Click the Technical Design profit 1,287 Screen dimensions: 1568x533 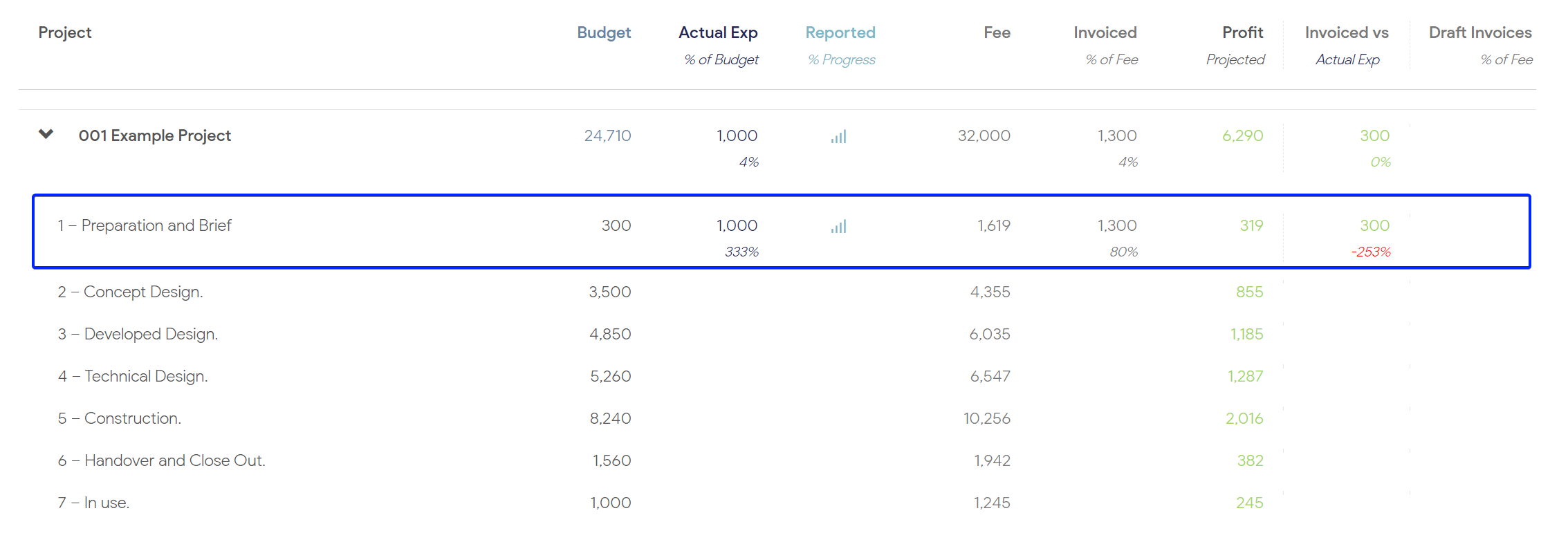click(x=1245, y=376)
